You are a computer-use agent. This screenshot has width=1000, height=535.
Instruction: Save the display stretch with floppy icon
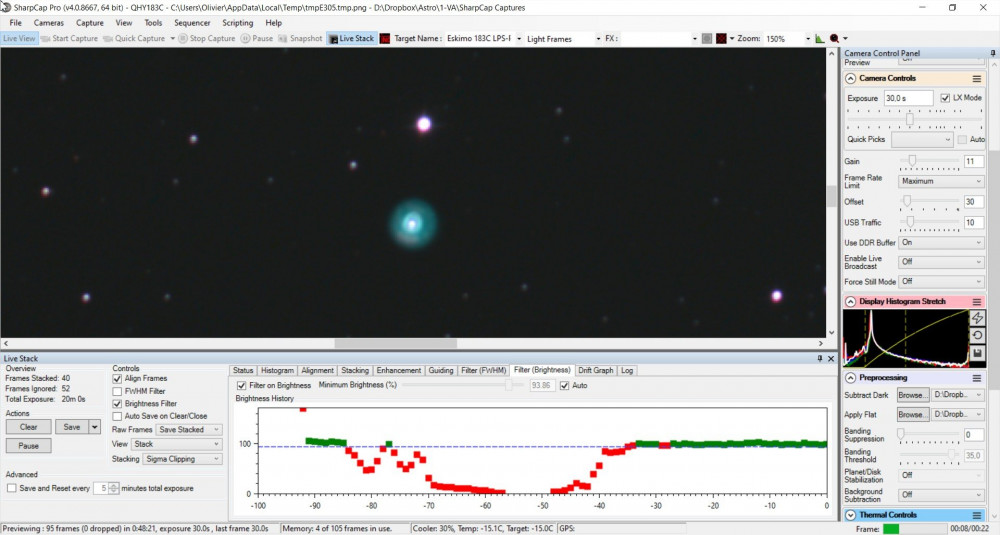[977, 353]
